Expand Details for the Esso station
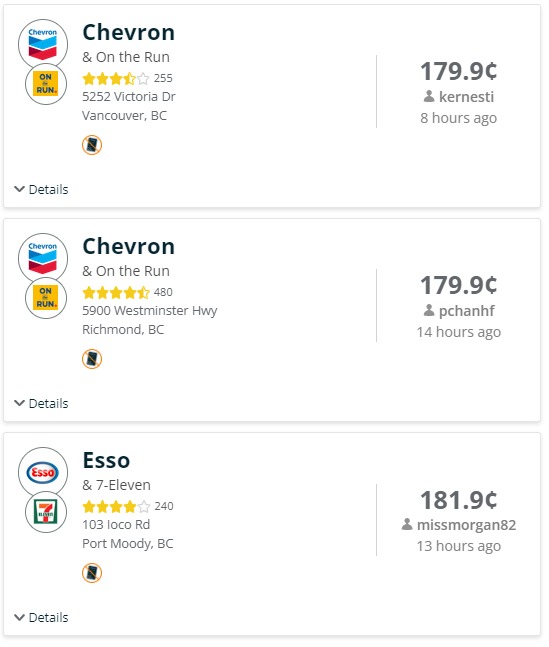The image size is (549, 647). point(41,617)
